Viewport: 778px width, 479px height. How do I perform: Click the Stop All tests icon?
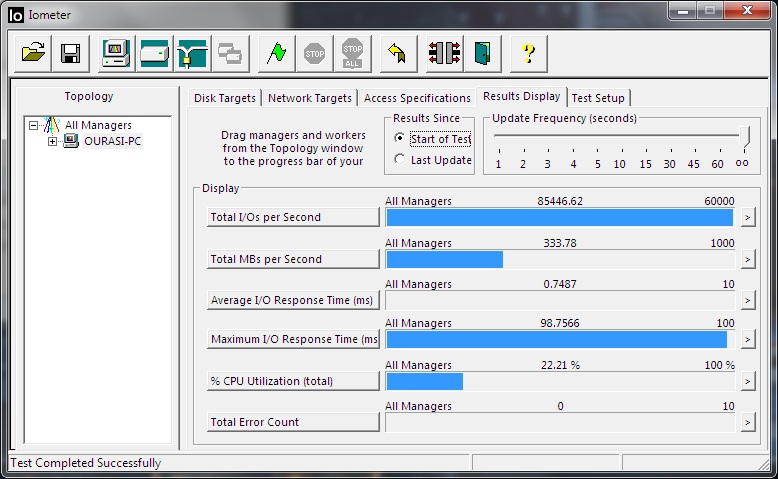[352, 53]
